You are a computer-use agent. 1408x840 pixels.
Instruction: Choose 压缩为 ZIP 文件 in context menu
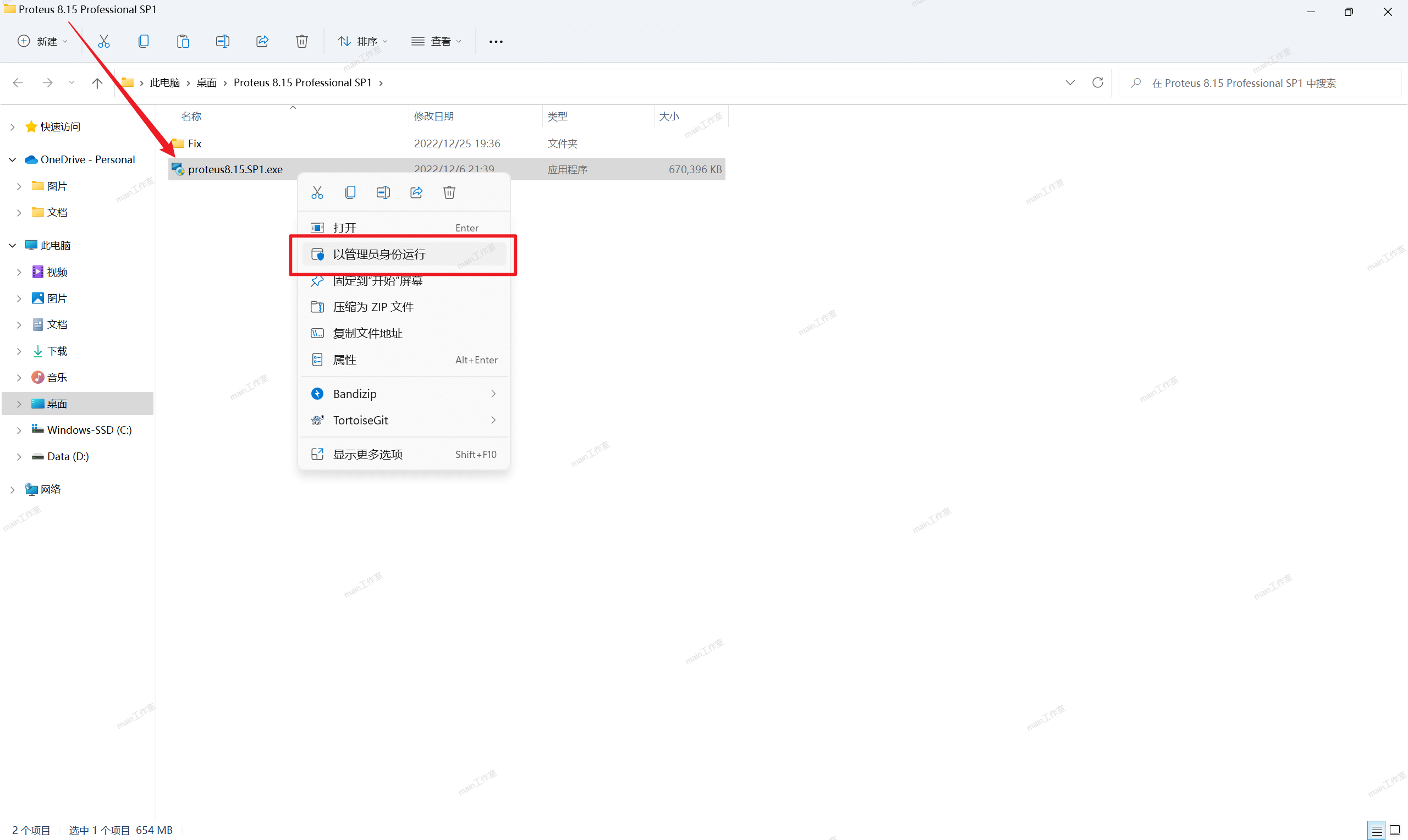tap(404, 307)
